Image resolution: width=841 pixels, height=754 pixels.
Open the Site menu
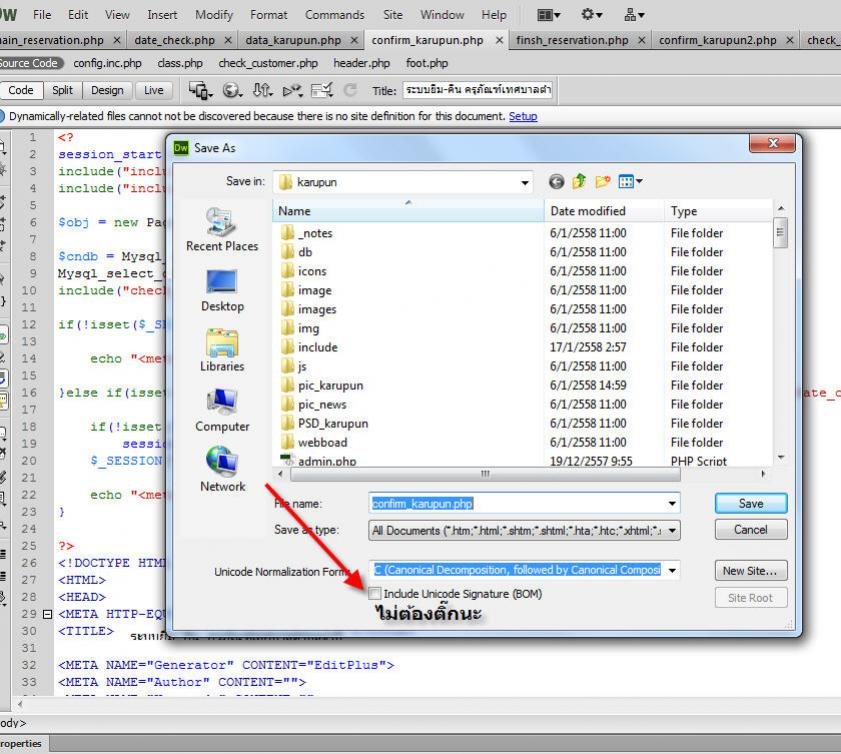click(x=393, y=15)
